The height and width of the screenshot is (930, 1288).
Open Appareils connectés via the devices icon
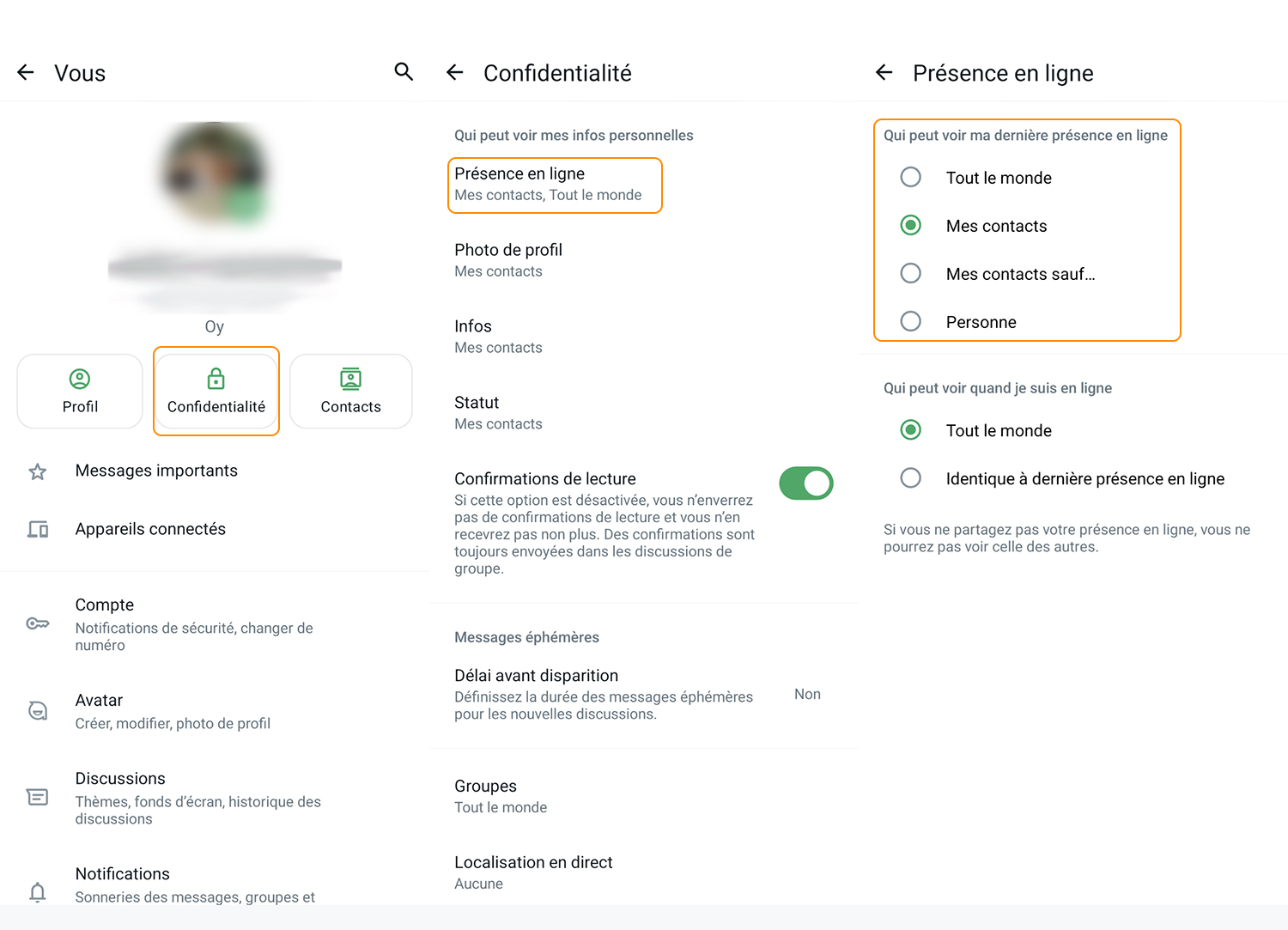pyautogui.click(x=38, y=530)
